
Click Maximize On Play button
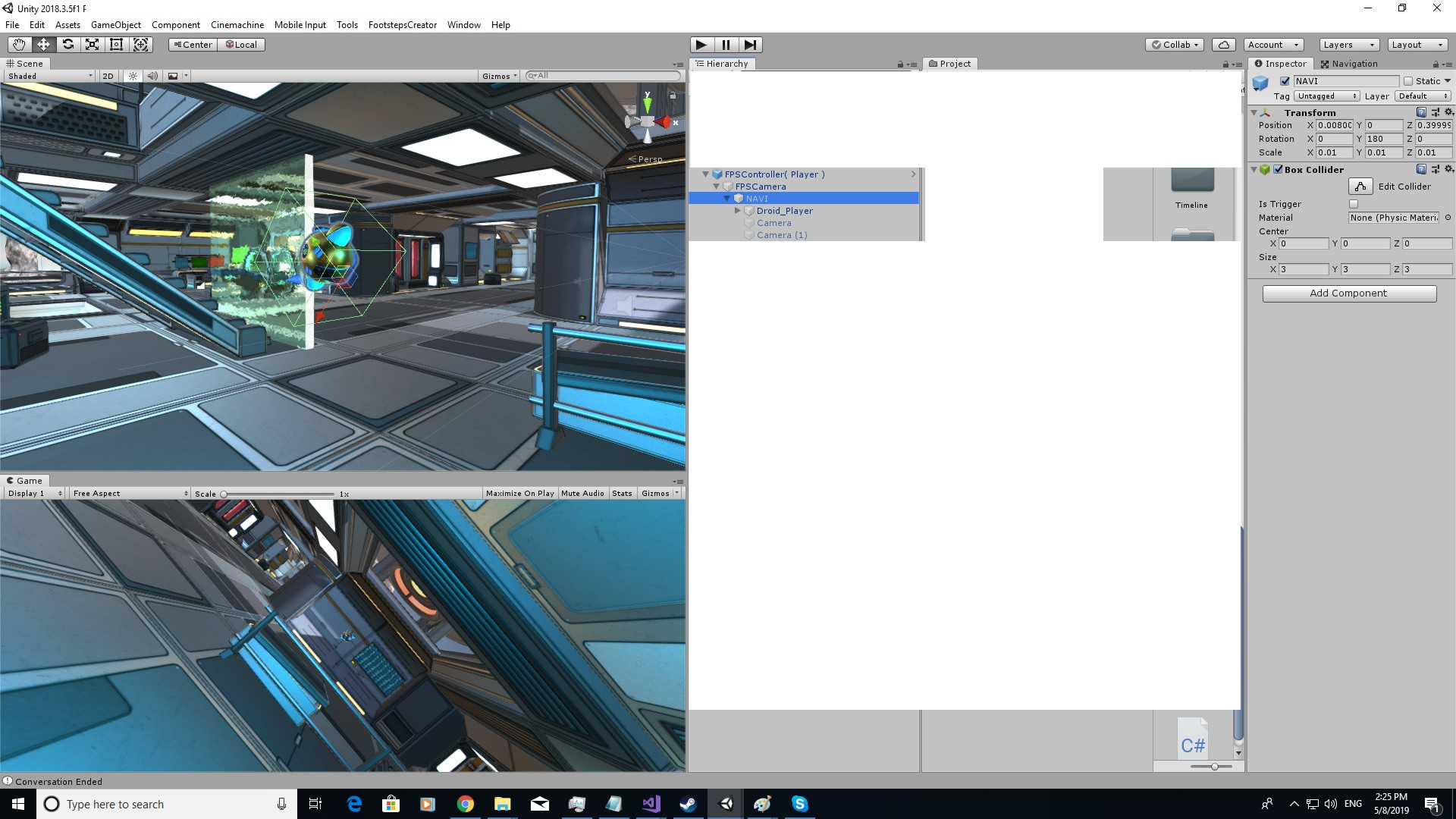click(x=519, y=494)
